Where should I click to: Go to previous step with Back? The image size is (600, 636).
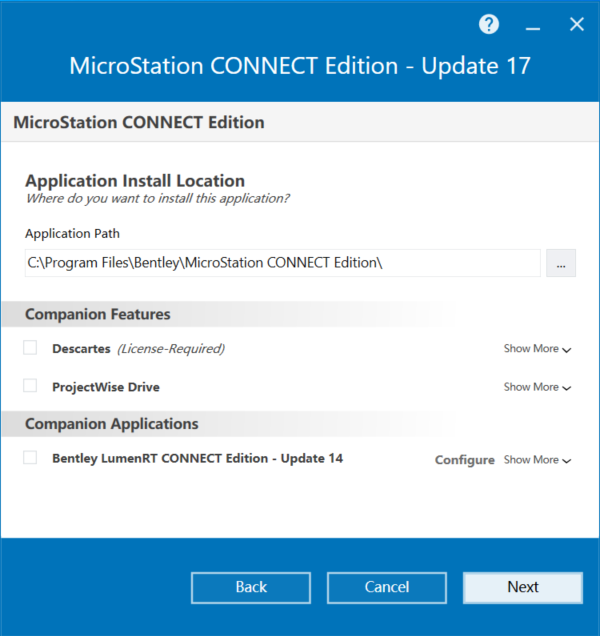pos(251,587)
